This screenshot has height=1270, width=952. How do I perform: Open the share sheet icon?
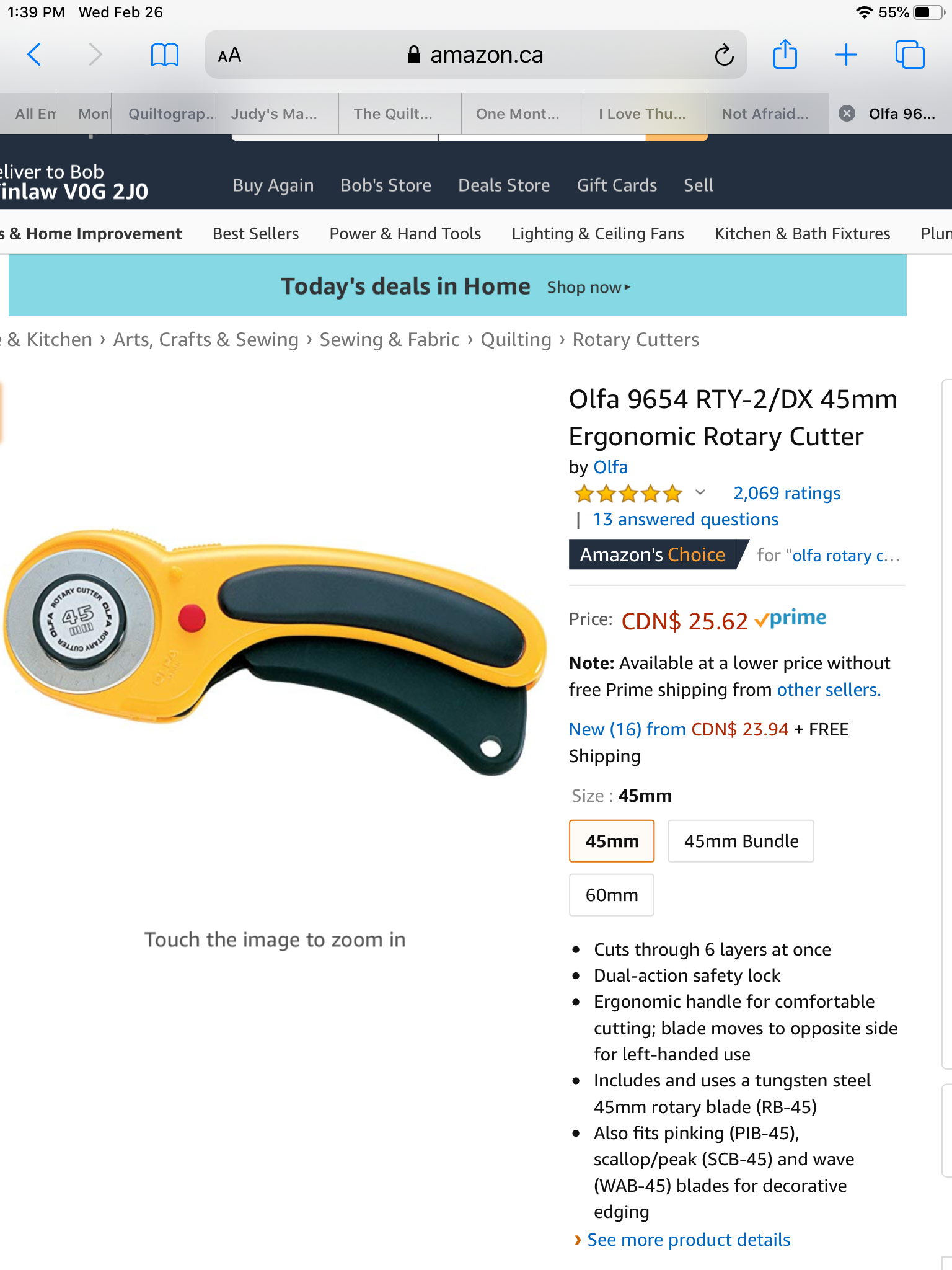pyautogui.click(x=785, y=54)
